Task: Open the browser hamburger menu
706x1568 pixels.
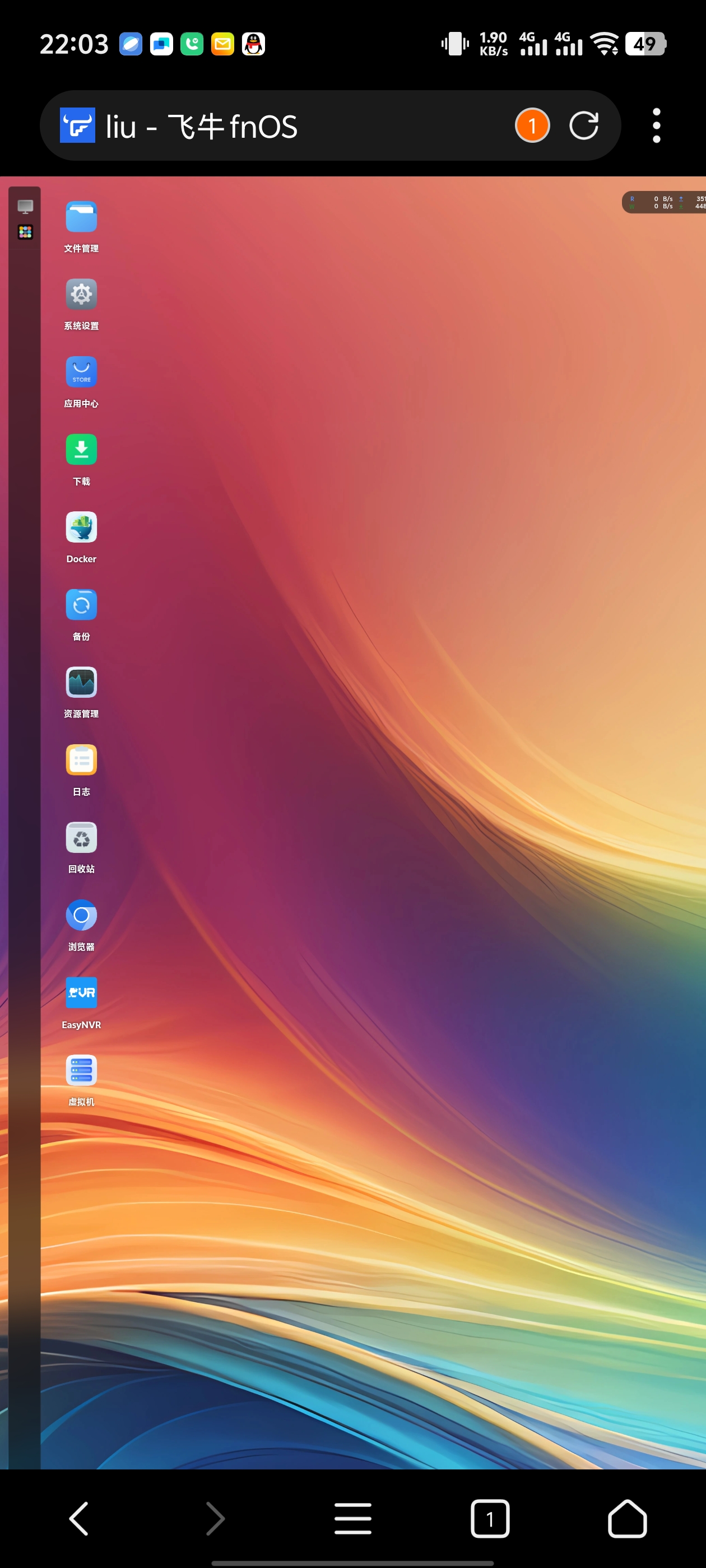Action: 352,1518
